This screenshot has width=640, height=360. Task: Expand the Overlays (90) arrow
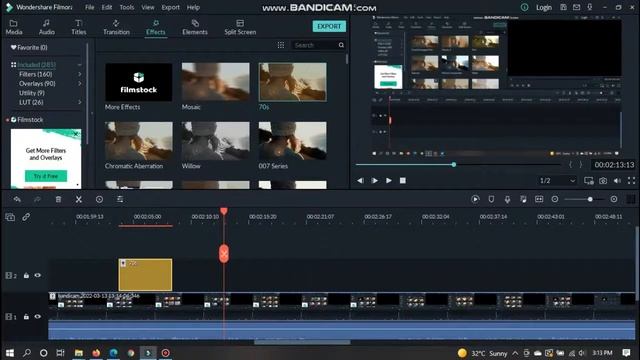[80, 84]
